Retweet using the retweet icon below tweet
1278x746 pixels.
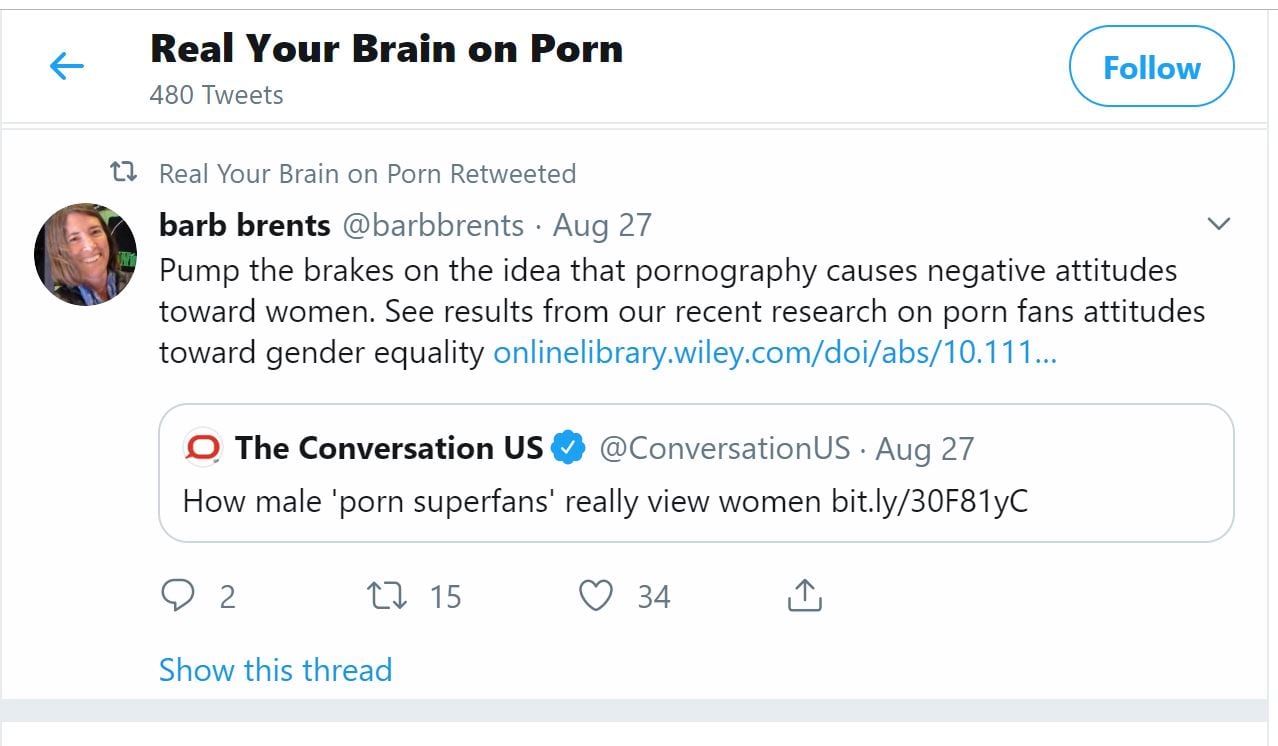point(387,596)
